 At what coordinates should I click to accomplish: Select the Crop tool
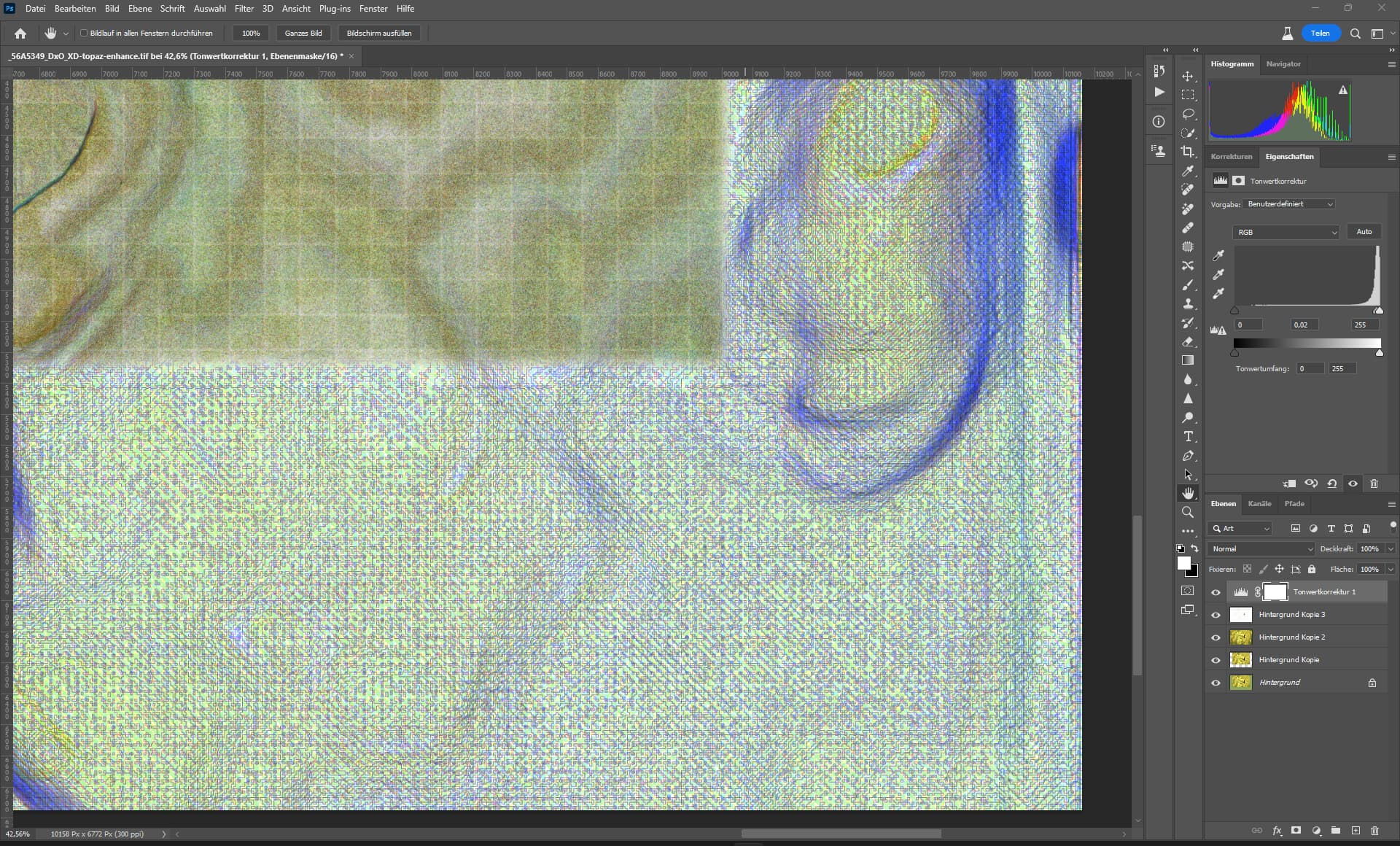click(x=1188, y=152)
